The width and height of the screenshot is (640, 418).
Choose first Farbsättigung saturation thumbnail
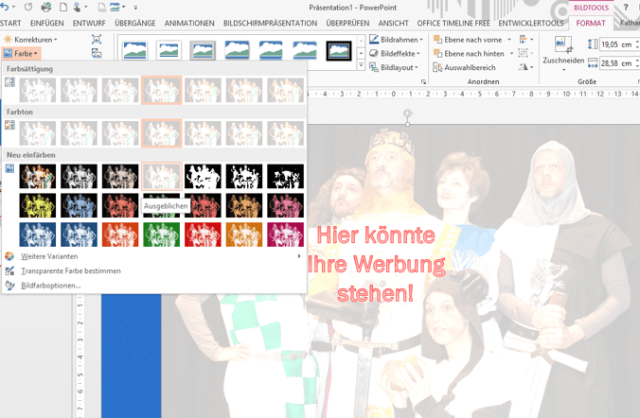point(38,90)
